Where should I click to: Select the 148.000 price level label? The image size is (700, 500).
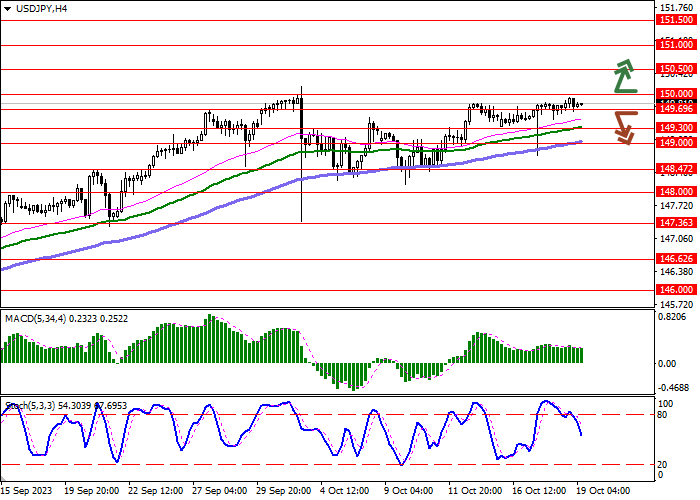point(676,192)
